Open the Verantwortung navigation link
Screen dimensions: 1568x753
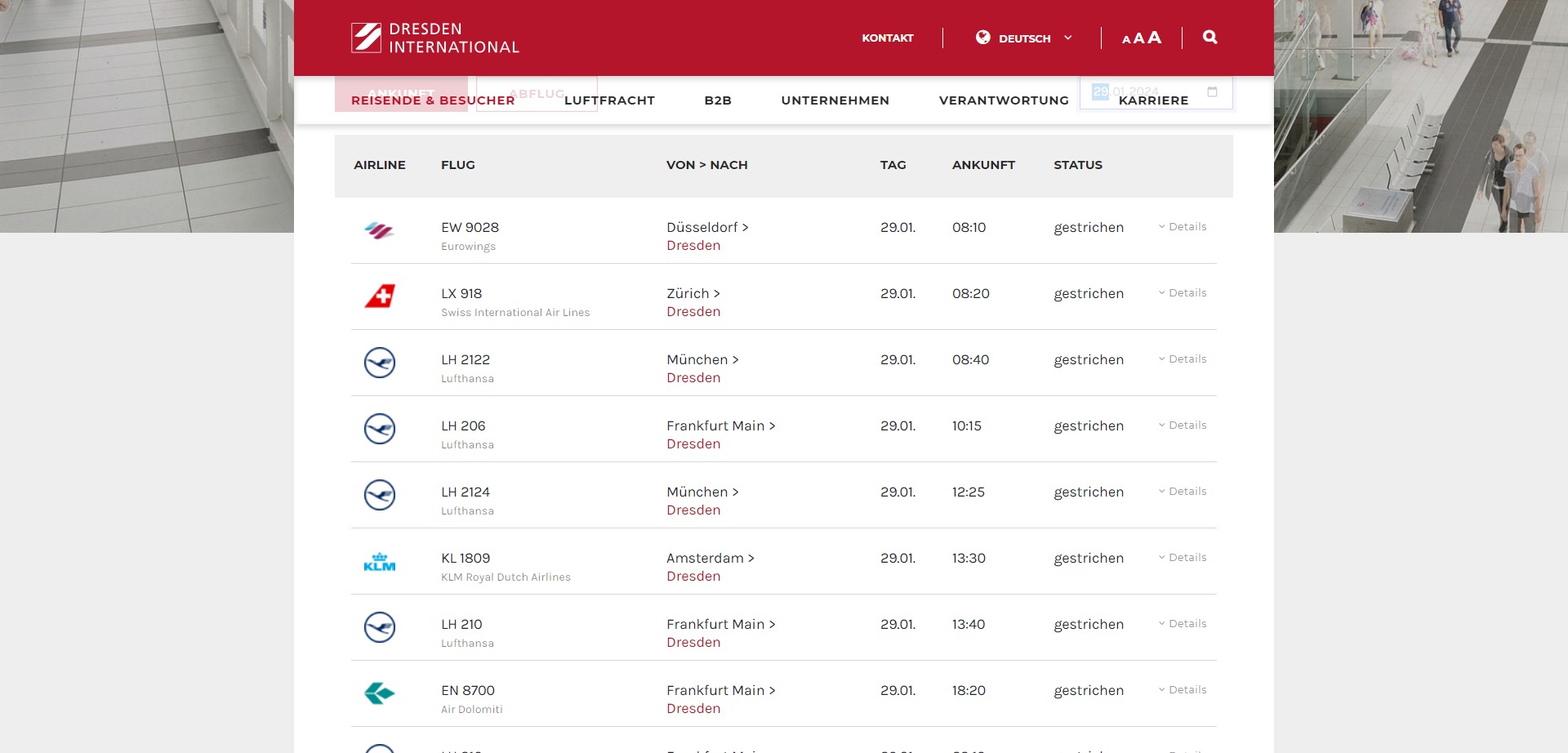1003,100
